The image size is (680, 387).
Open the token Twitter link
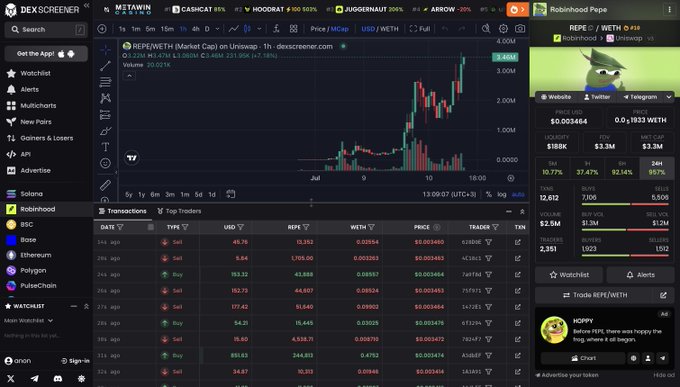(x=597, y=97)
